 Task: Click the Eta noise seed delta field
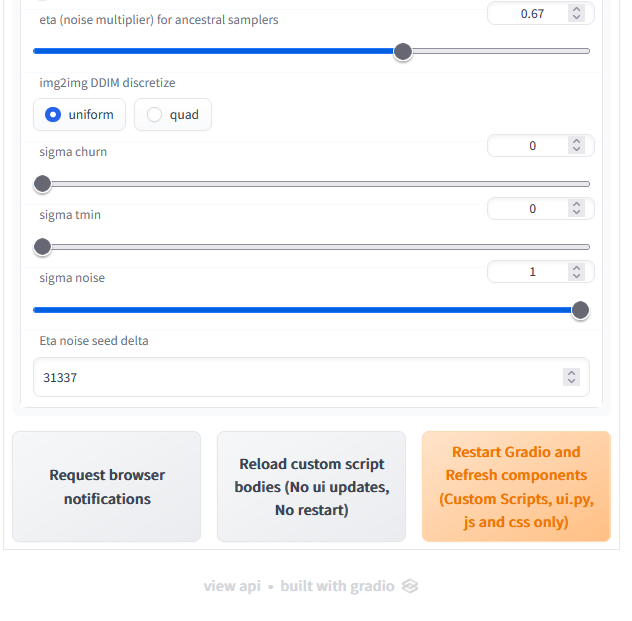[x=300, y=378]
